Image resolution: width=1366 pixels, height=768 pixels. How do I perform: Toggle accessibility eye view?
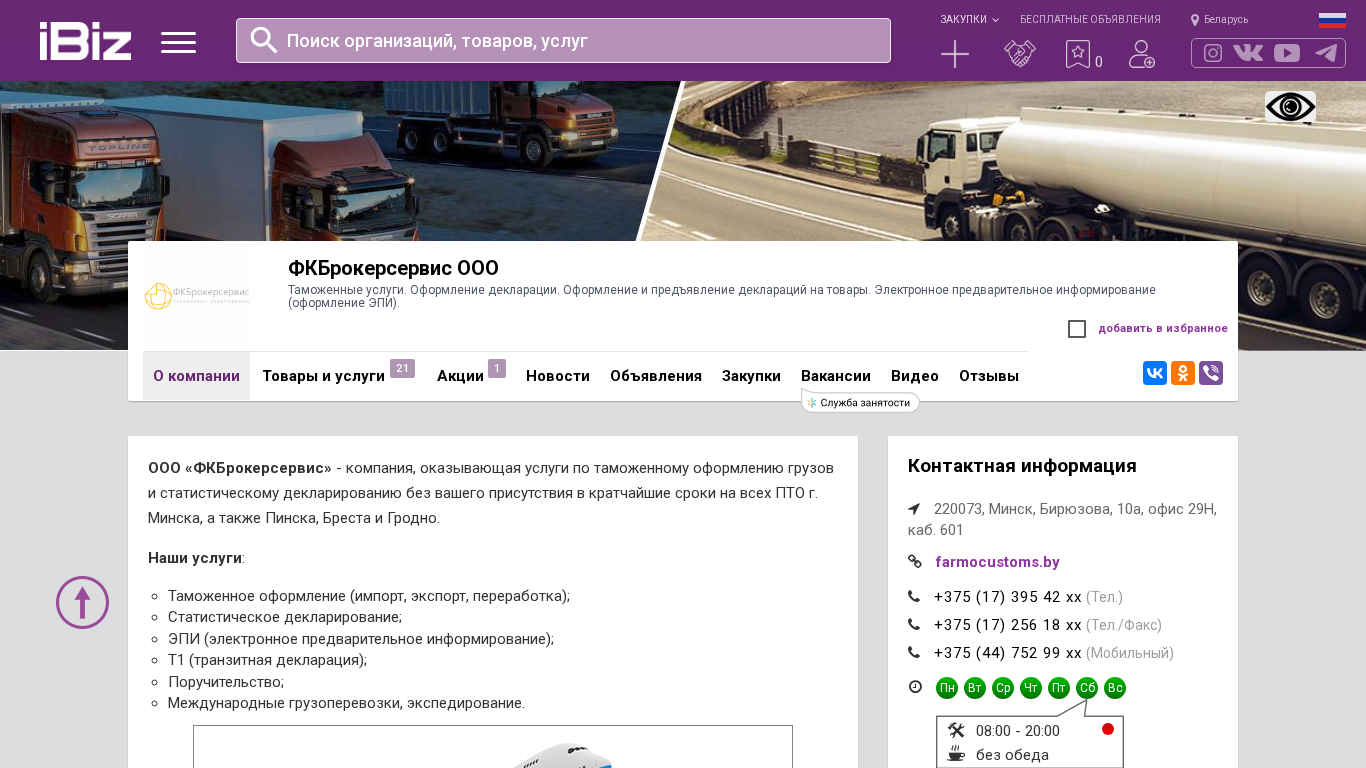[1290, 107]
